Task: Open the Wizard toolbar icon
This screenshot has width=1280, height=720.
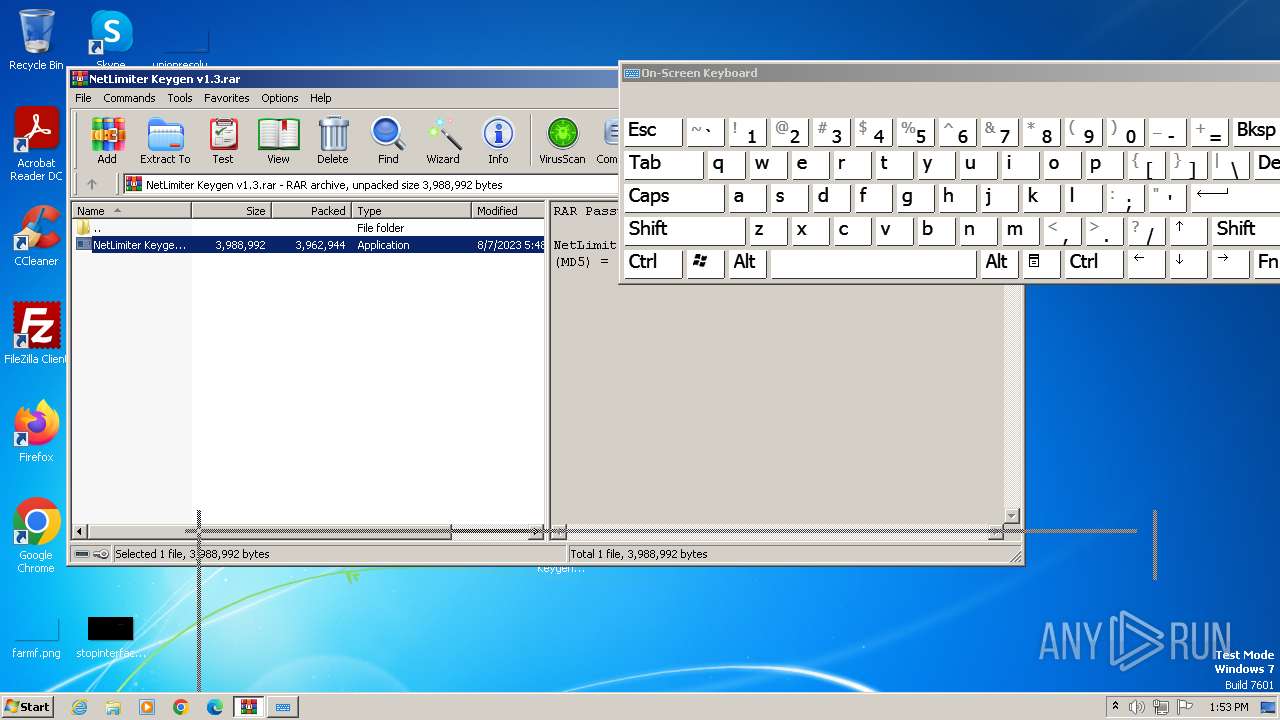Action: pyautogui.click(x=443, y=140)
